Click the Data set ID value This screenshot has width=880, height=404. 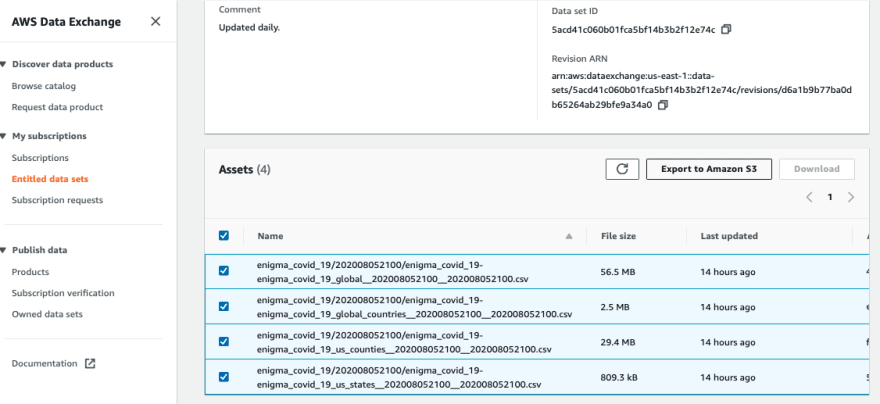tap(633, 30)
